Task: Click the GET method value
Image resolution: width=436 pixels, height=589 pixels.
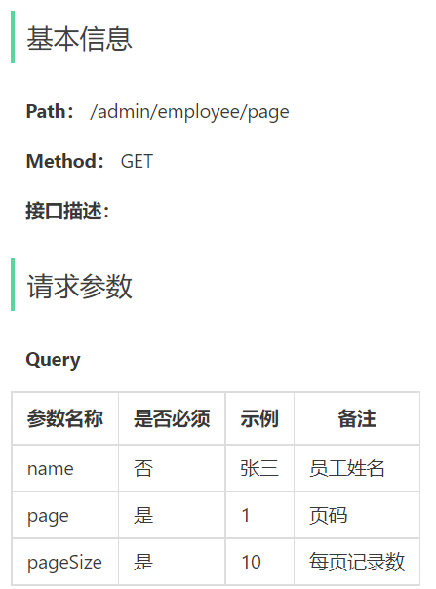Action: 137,162
